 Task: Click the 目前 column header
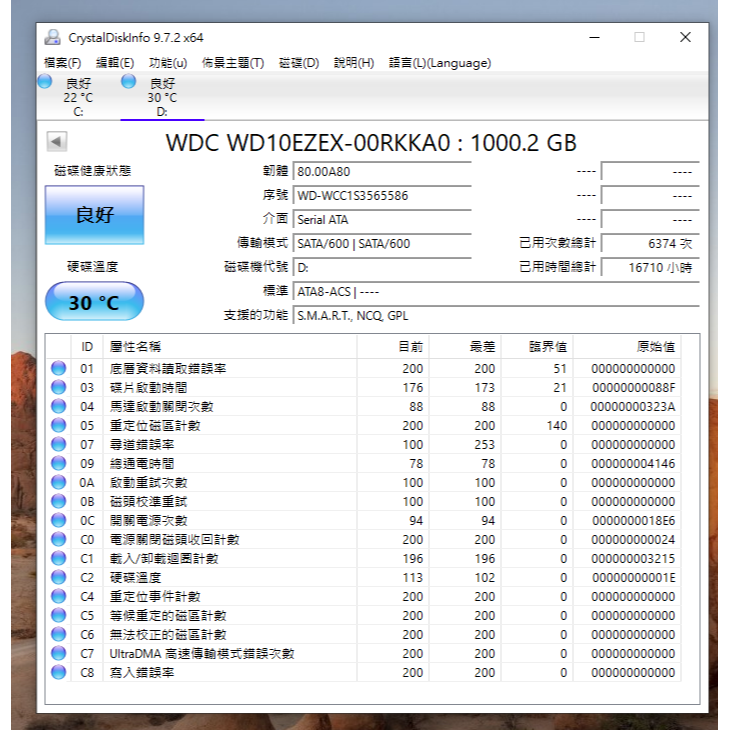pos(393,347)
